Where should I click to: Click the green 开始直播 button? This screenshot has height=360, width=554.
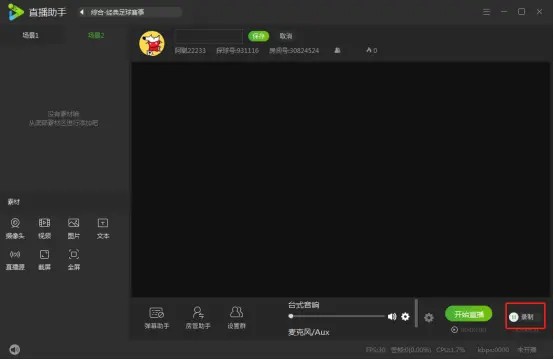click(468, 314)
